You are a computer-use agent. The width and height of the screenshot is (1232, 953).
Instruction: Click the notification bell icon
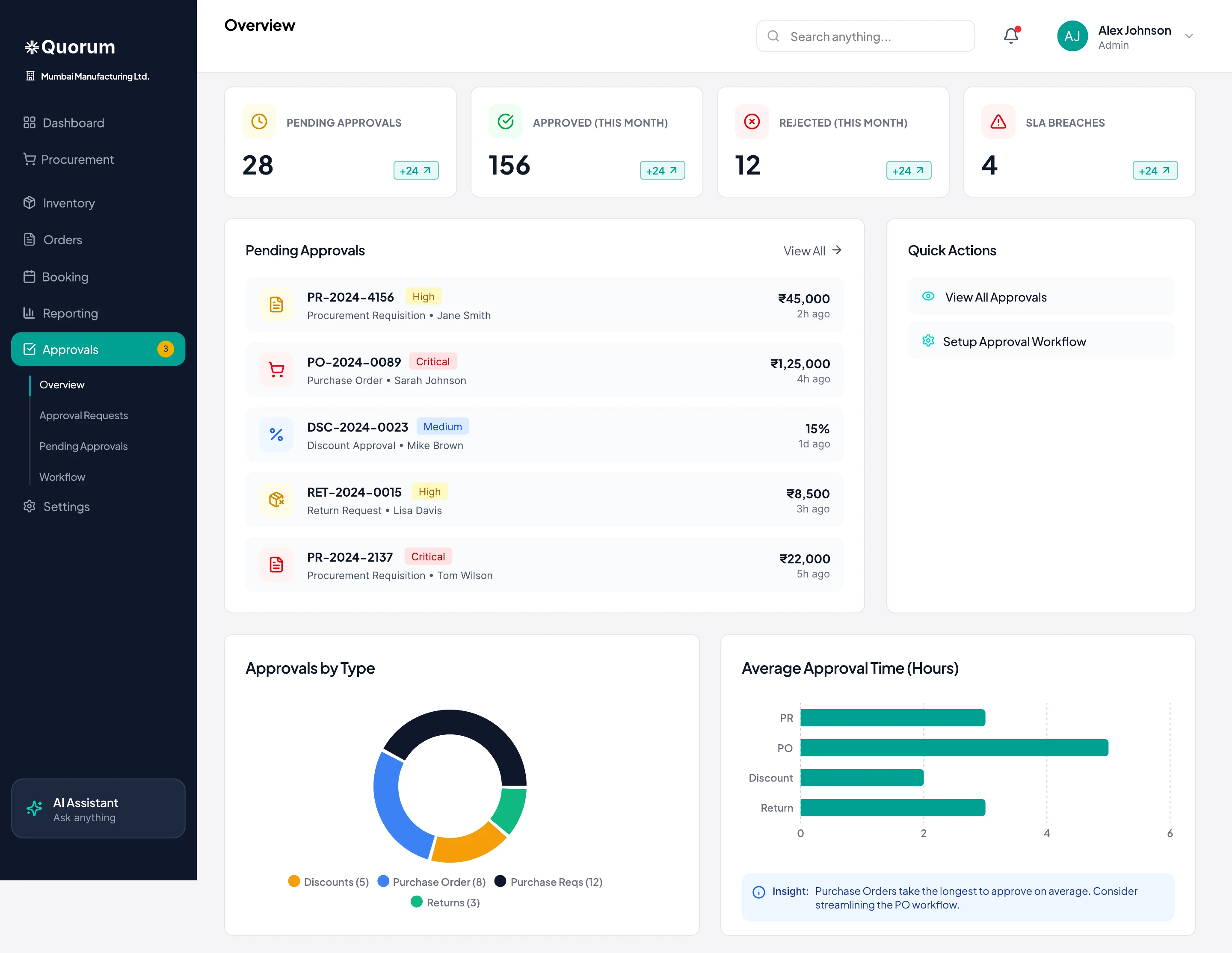click(x=1011, y=36)
